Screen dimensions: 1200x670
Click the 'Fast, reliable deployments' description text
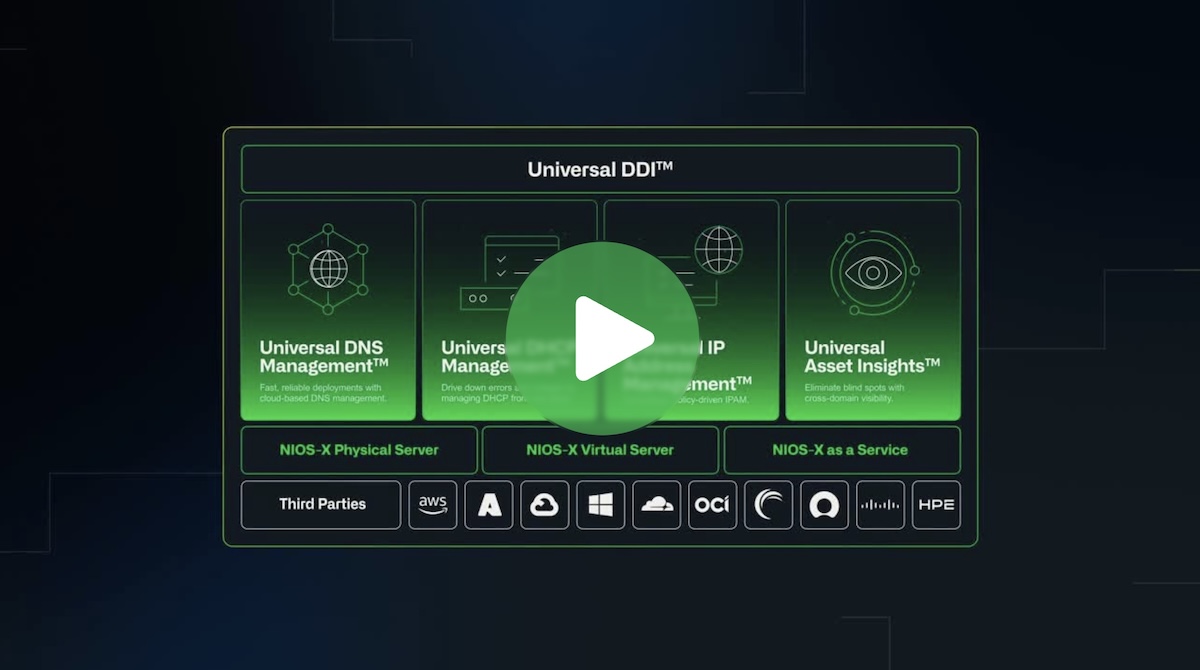point(323,393)
